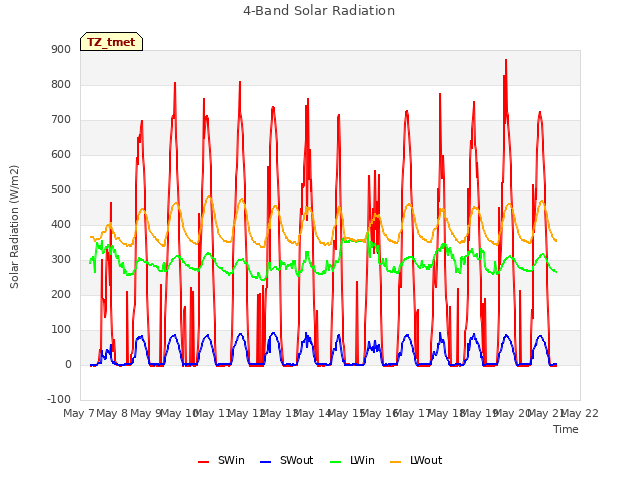Screen dimensions: 640x480
Task: Click the LWin legend entry
Action: click(x=352, y=460)
